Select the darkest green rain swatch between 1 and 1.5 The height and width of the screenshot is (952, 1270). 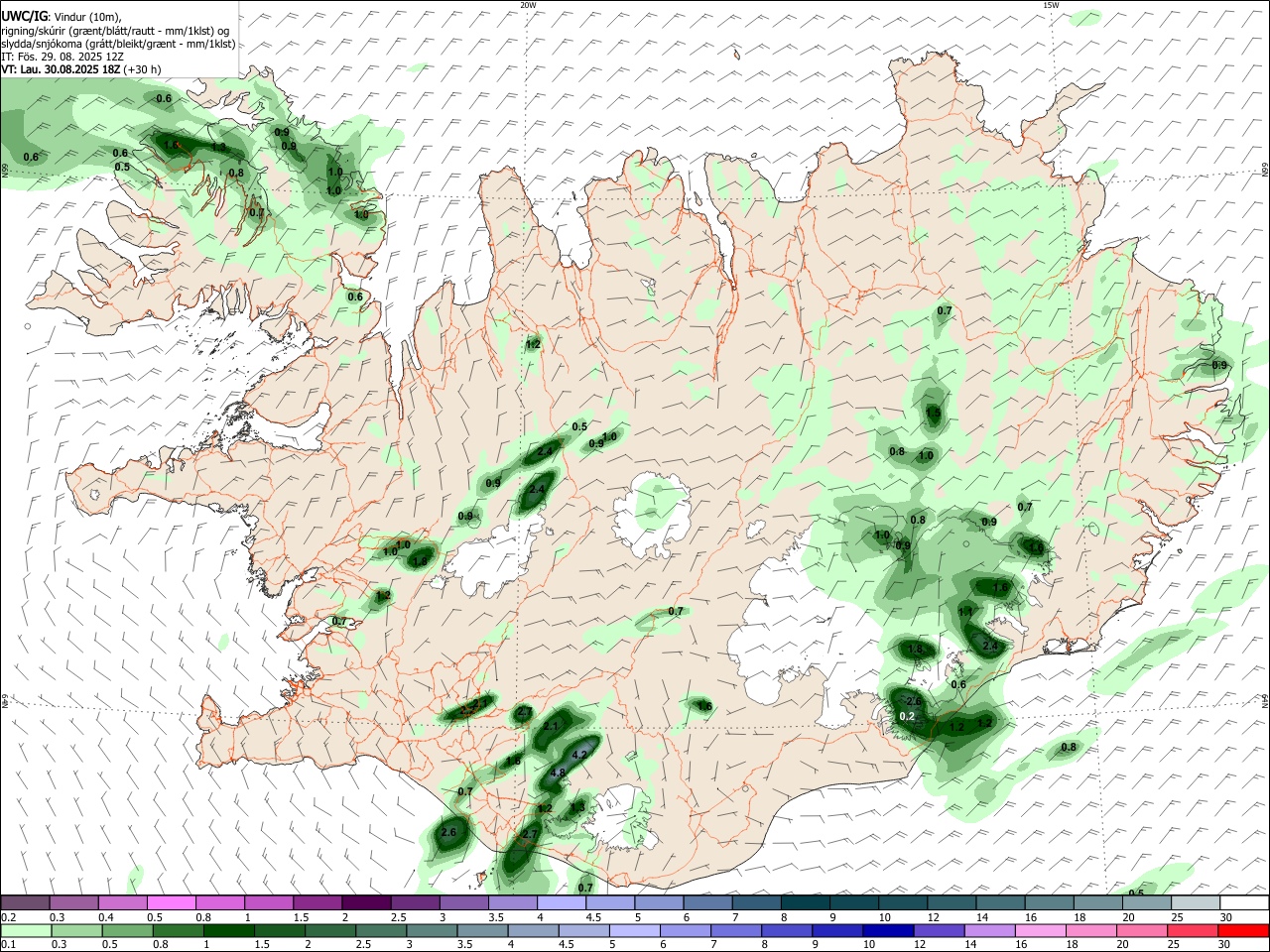pyautogui.click(x=227, y=931)
